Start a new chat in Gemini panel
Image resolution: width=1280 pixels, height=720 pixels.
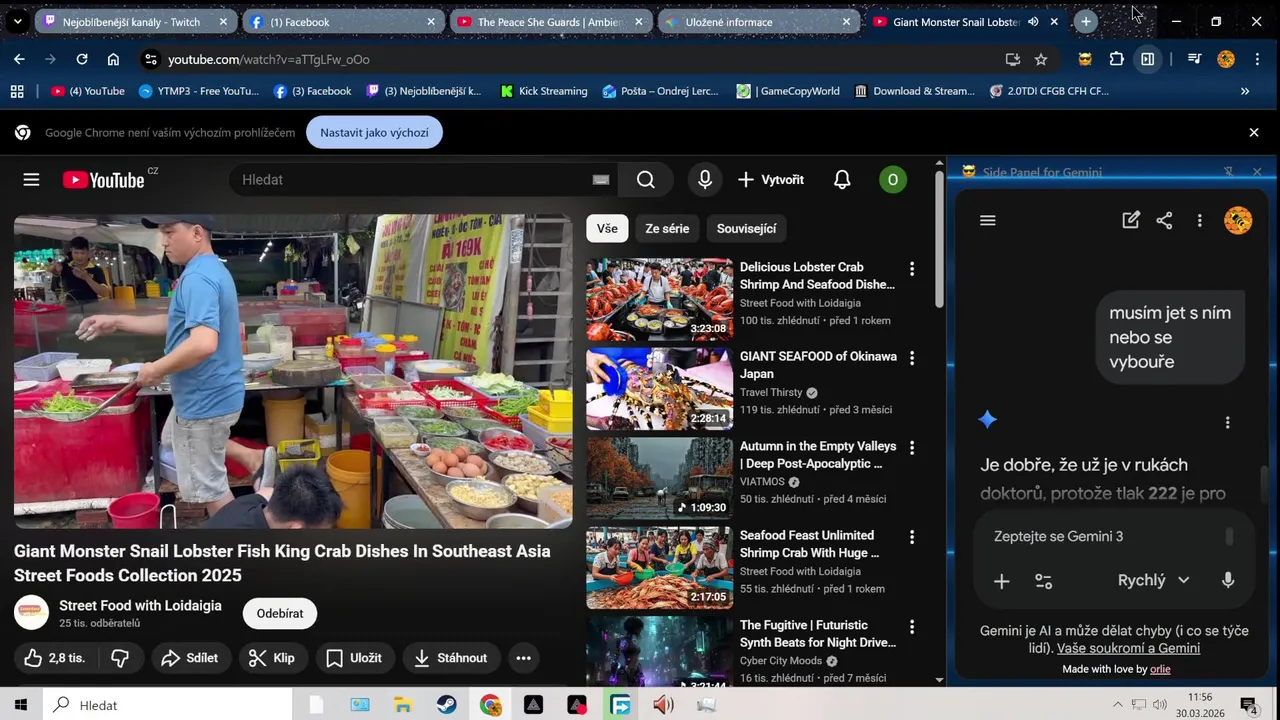pos(1131,221)
